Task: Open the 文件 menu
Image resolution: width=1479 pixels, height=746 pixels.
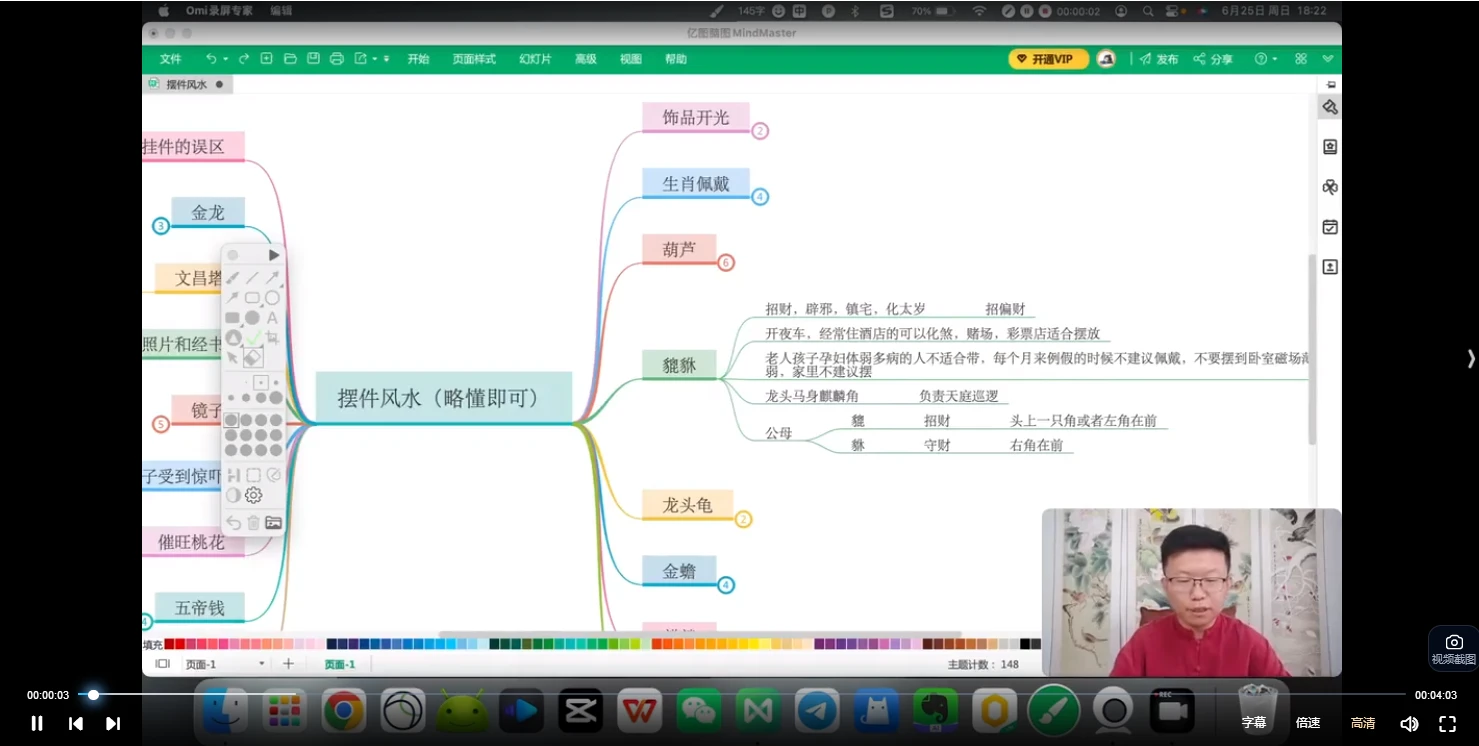Action: 171,59
